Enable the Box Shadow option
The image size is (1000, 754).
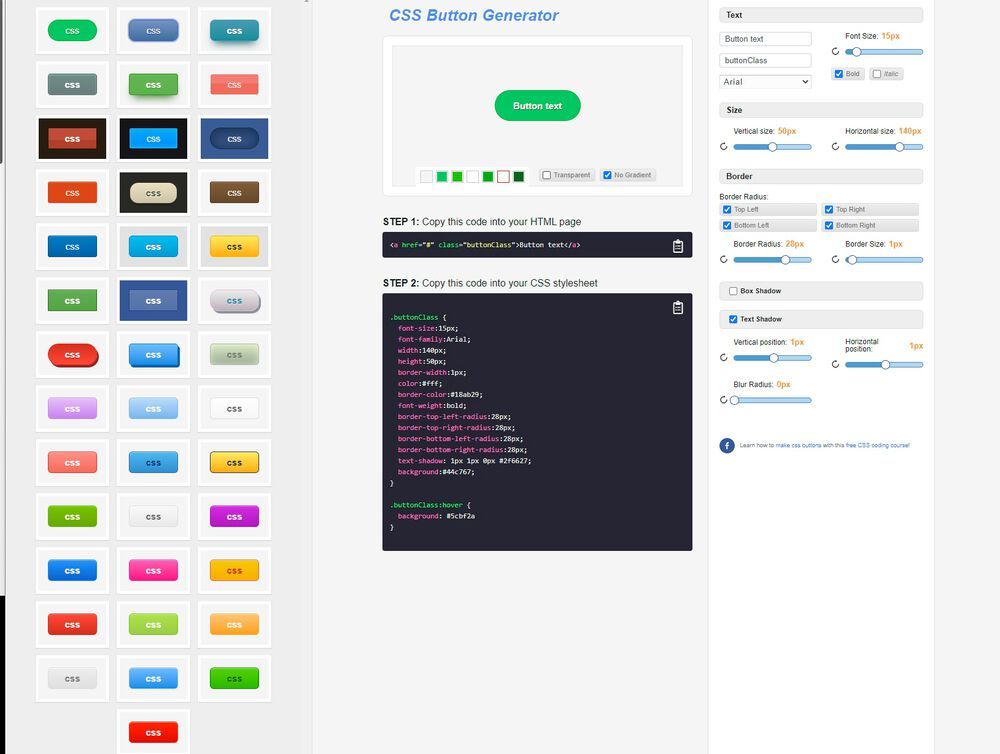point(734,291)
